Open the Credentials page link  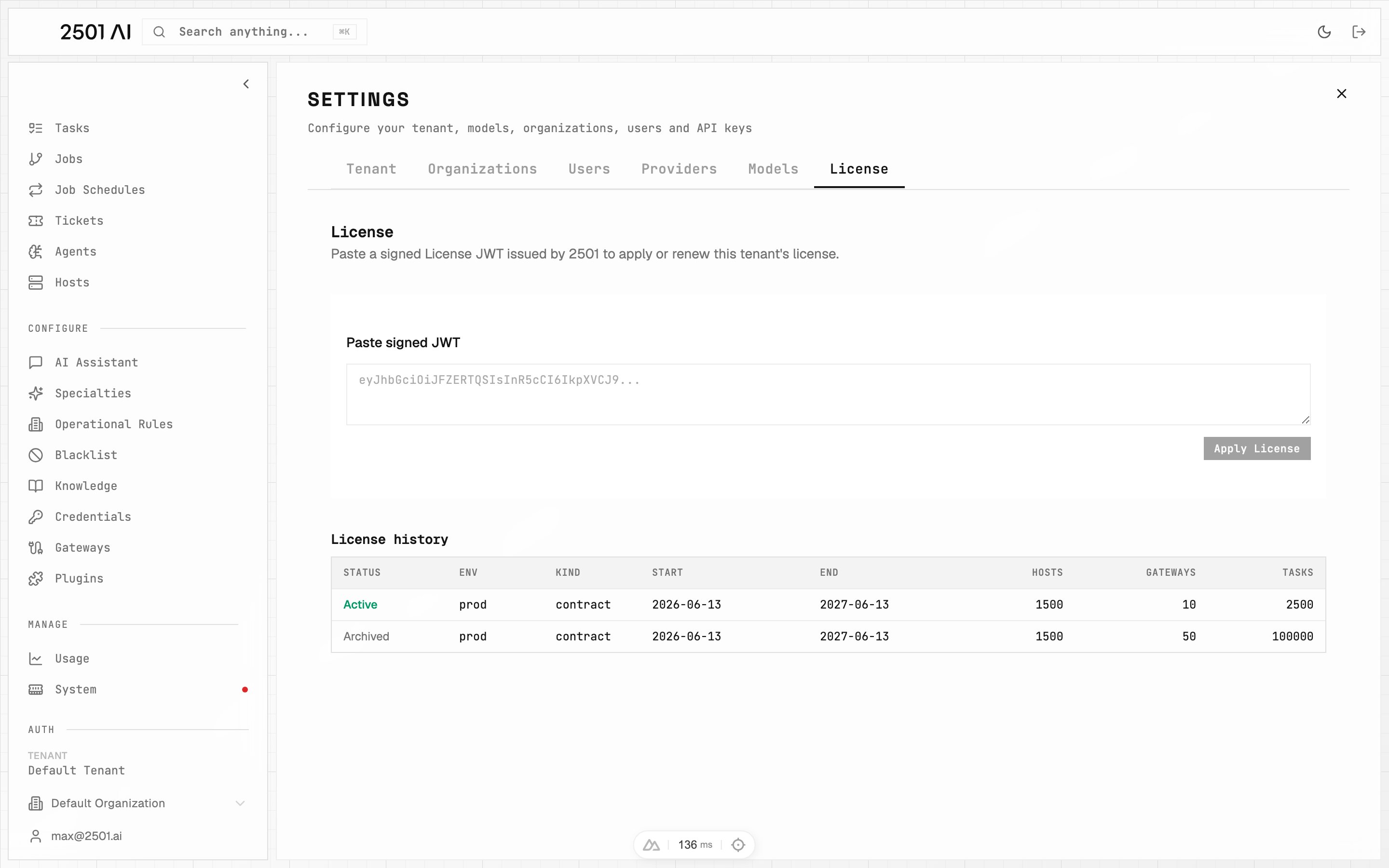click(x=93, y=516)
